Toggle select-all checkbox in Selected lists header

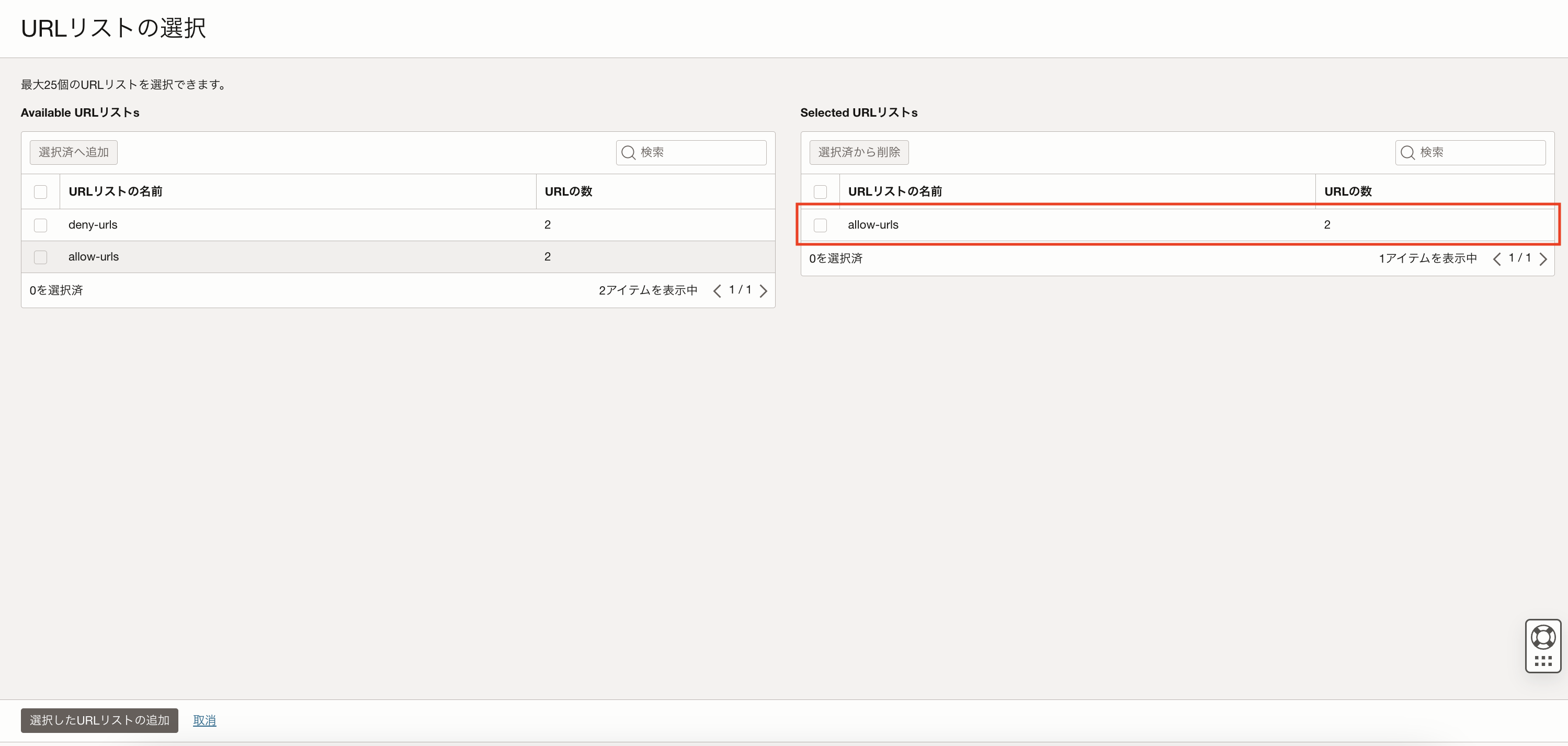pos(820,192)
